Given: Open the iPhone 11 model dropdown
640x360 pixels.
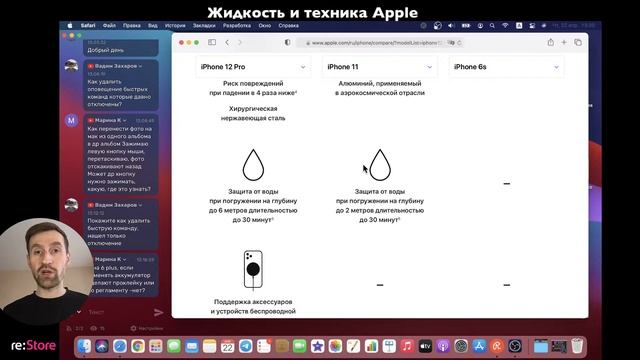Looking at the screenshot, I should [x=380, y=67].
